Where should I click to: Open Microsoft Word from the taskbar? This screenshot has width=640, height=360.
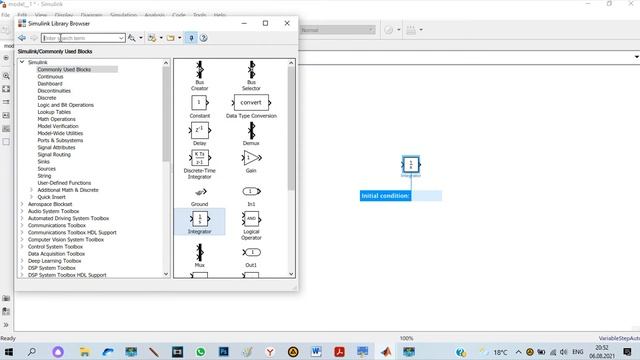click(316, 351)
